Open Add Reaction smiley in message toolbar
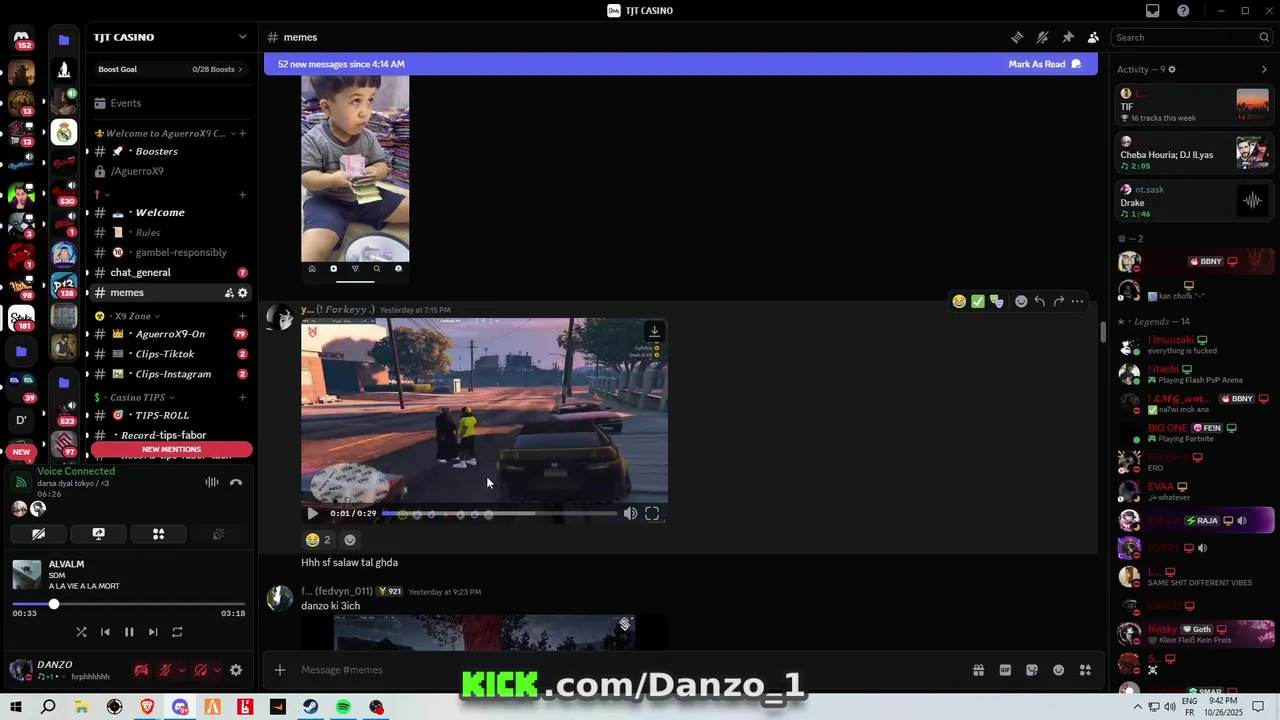The height and width of the screenshot is (720, 1280). [1021, 301]
